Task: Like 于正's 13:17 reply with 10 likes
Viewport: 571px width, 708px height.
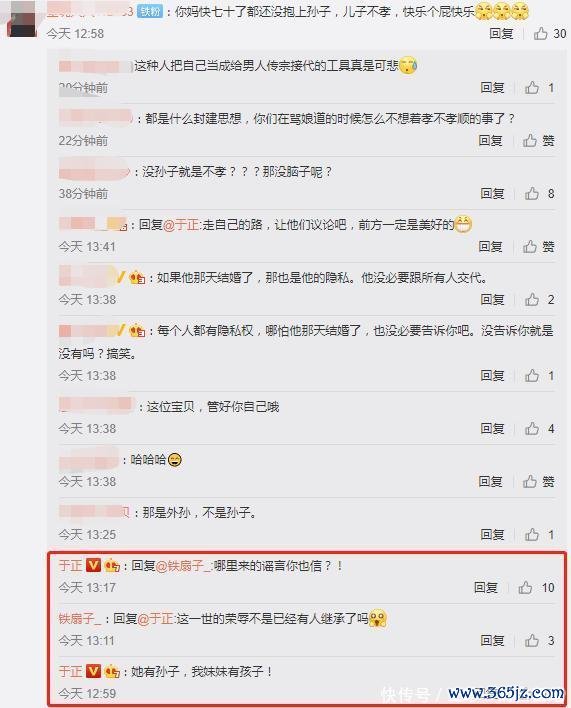Action: point(536,587)
